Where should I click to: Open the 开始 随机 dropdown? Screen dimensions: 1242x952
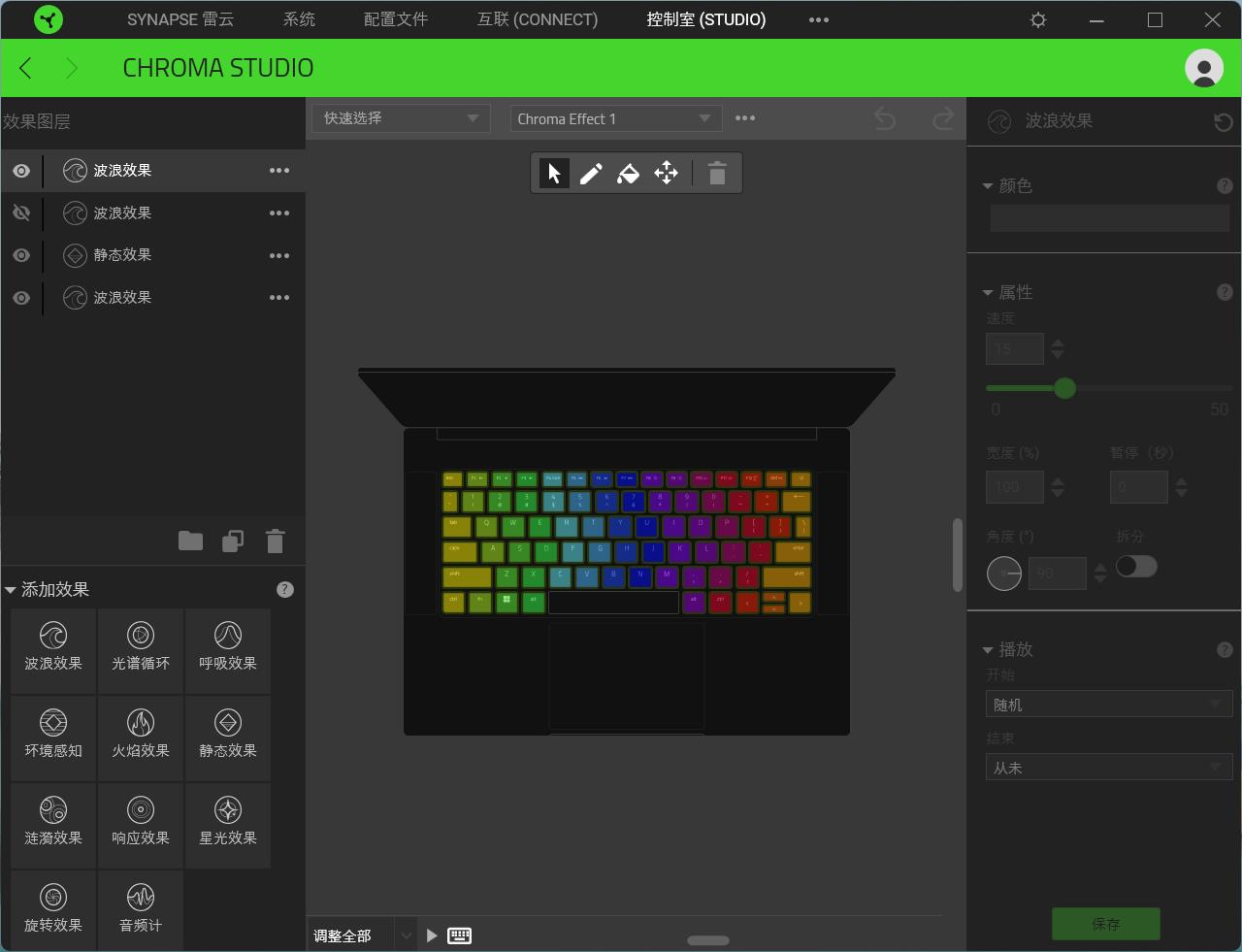[x=1109, y=705]
